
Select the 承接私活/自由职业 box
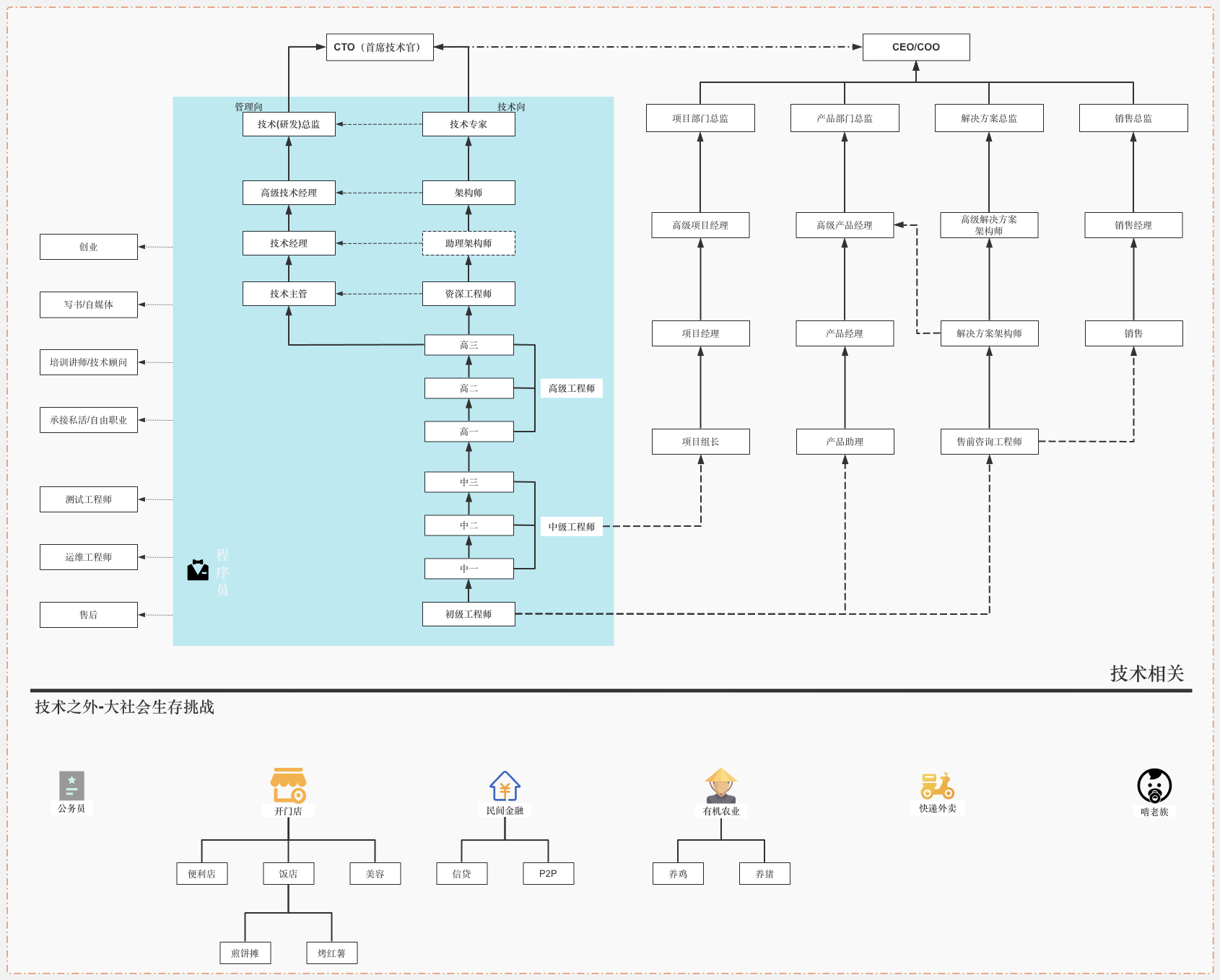[89, 420]
